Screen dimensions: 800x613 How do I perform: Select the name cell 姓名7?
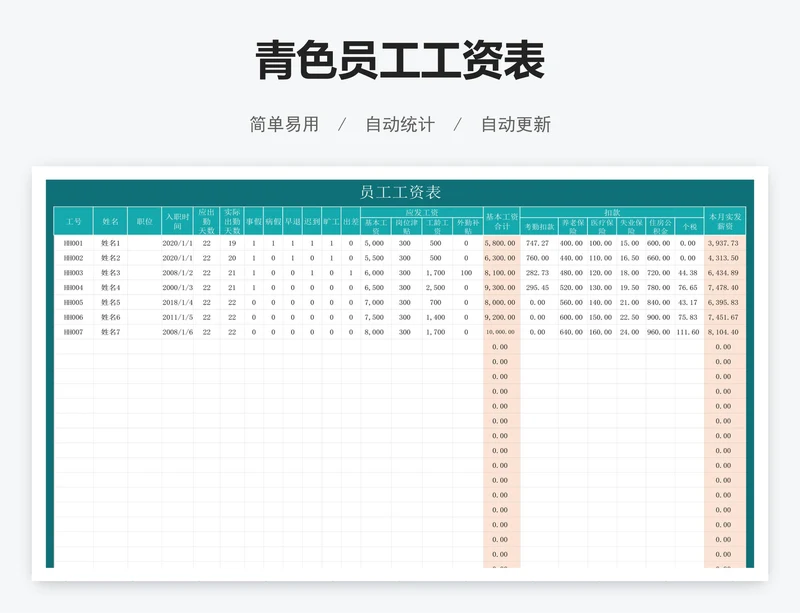110,332
